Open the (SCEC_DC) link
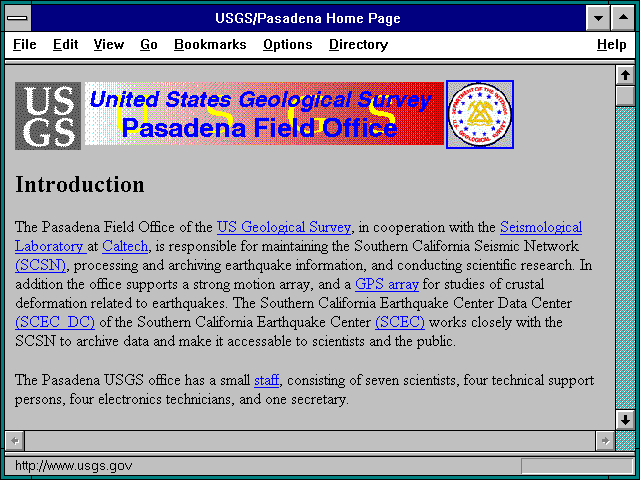The image size is (640, 480). [55, 322]
